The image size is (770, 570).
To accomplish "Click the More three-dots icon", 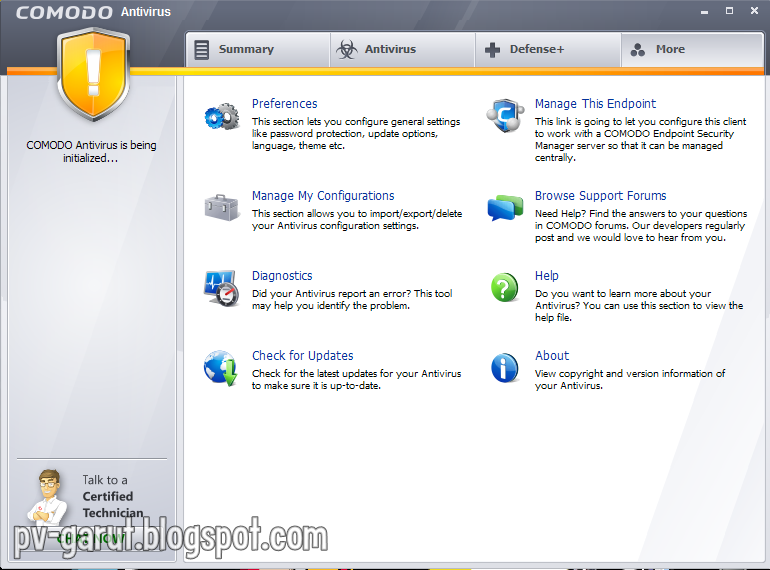I will (637, 50).
